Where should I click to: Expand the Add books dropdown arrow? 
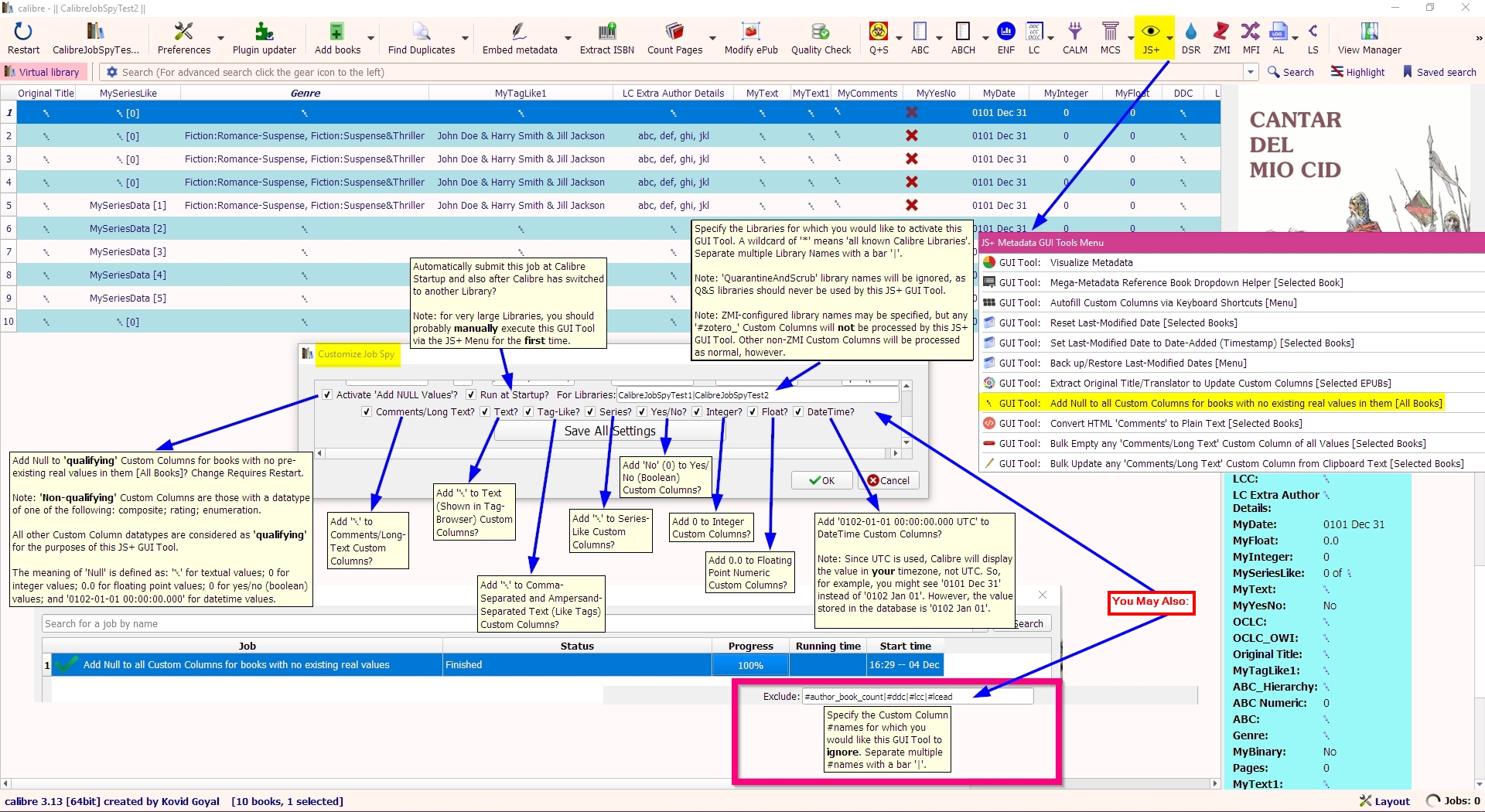(x=370, y=38)
